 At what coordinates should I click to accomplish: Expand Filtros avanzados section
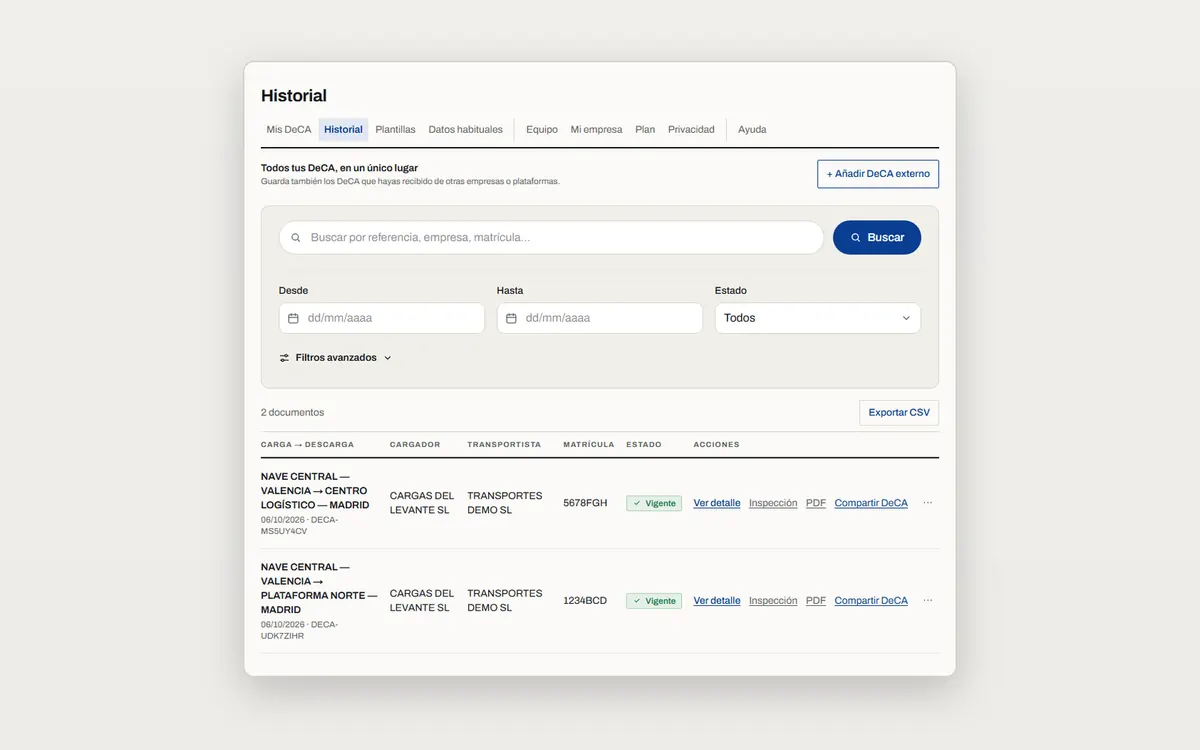pyautogui.click(x=335, y=358)
